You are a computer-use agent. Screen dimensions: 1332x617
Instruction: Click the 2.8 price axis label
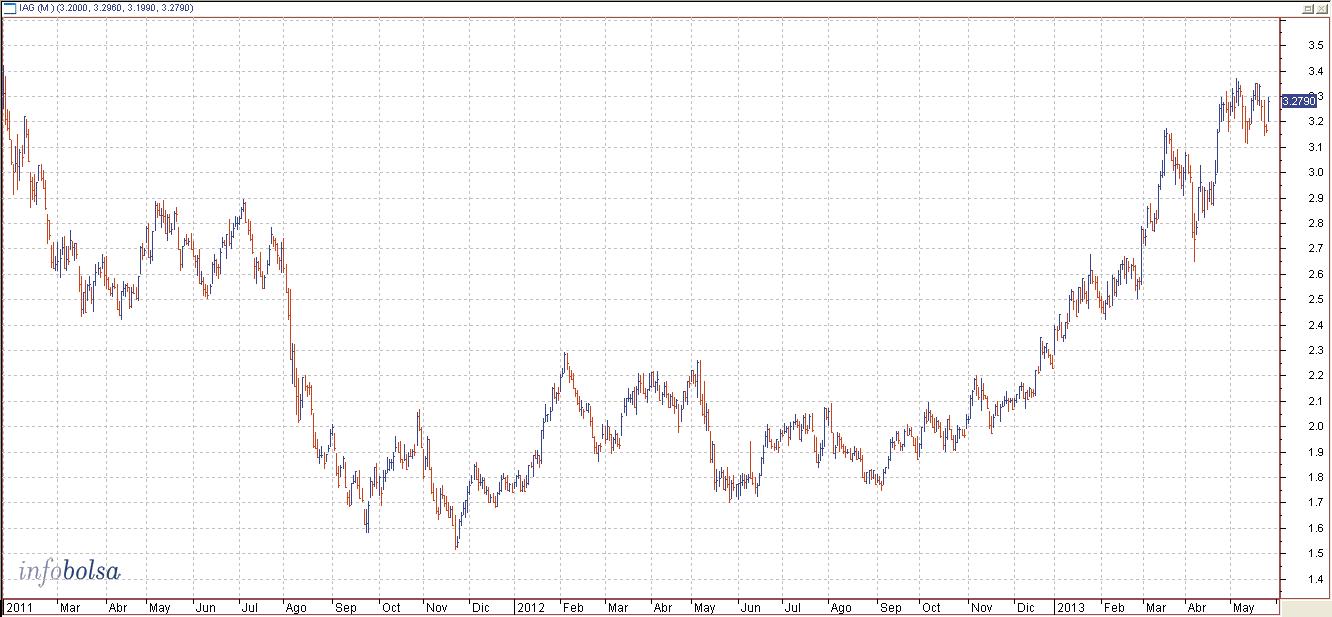[x=1314, y=224]
